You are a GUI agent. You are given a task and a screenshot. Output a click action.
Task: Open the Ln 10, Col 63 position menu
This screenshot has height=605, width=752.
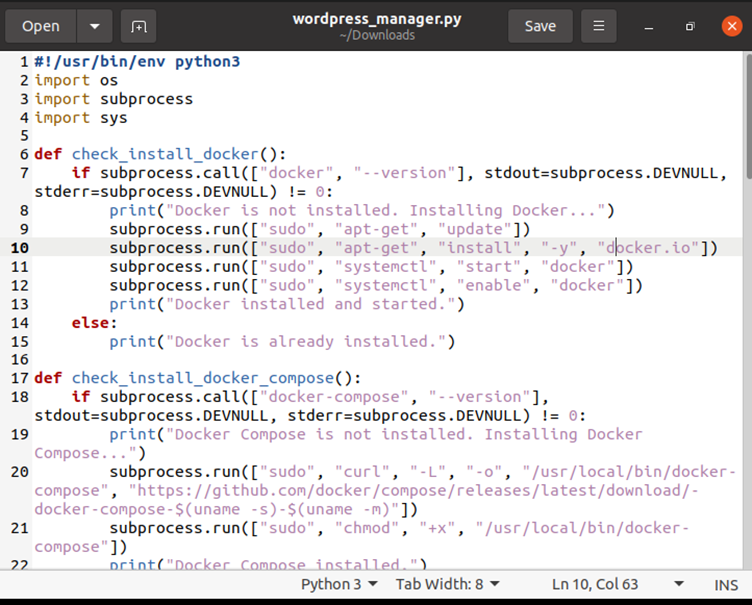[618, 584]
